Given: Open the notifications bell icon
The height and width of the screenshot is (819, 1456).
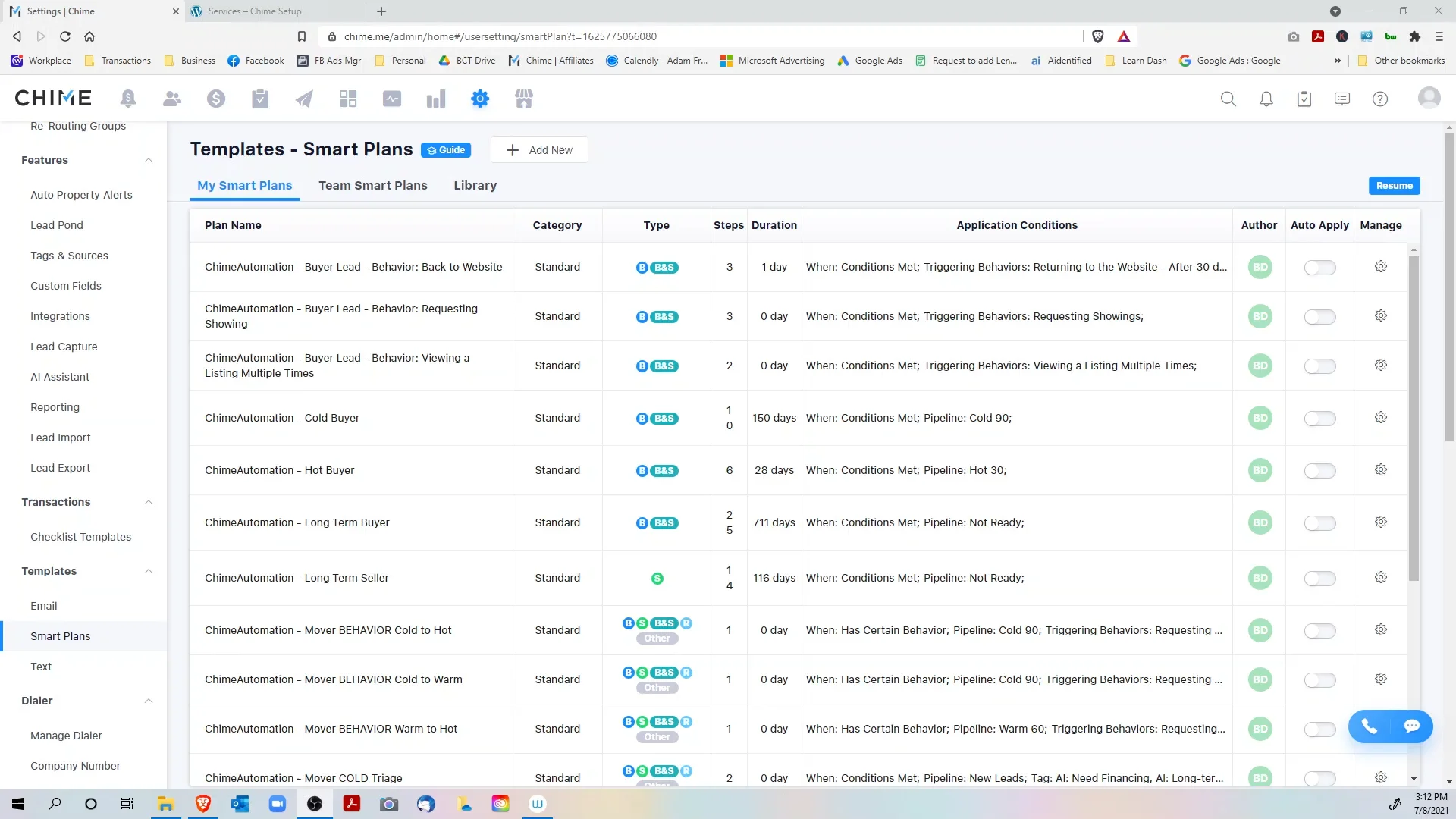Looking at the screenshot, I should pyautogui.click(x=1266, y=99).
